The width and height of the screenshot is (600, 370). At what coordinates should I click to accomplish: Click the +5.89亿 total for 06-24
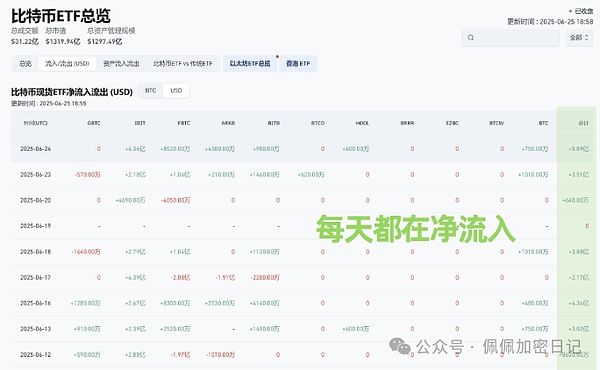[x=579, y=149]
